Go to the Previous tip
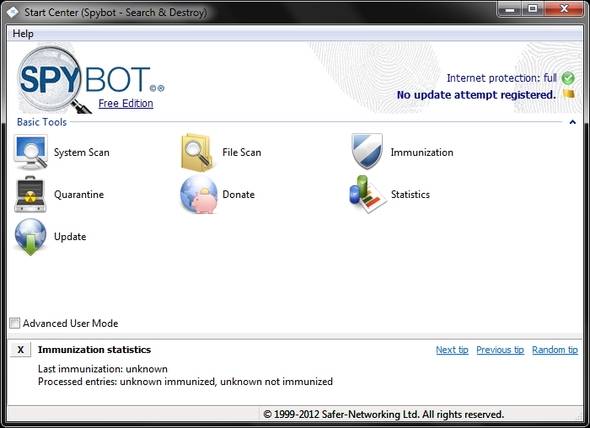This screenshot has width=590, height=428. [x=500, y=350]
